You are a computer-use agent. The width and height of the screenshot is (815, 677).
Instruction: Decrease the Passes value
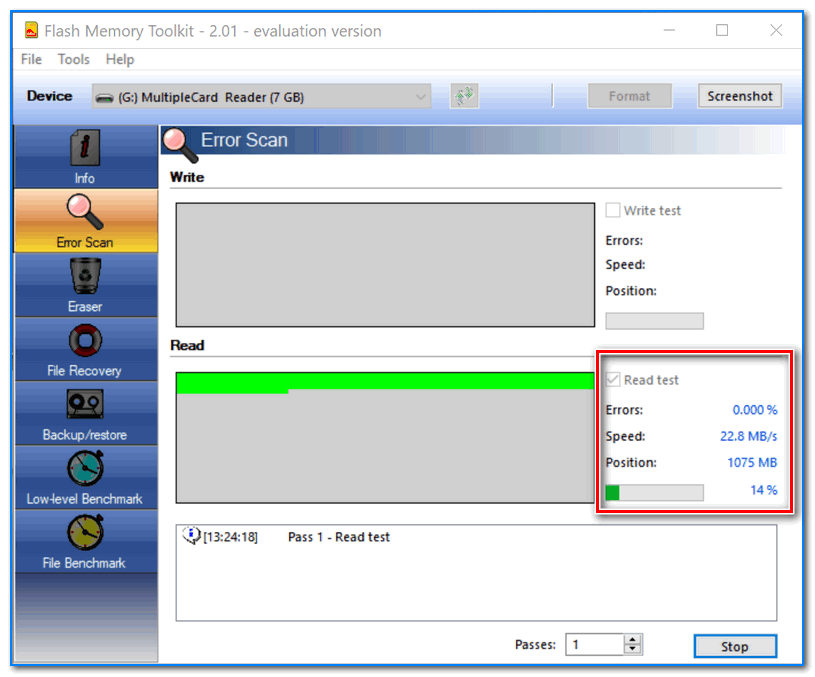(632, 649)
